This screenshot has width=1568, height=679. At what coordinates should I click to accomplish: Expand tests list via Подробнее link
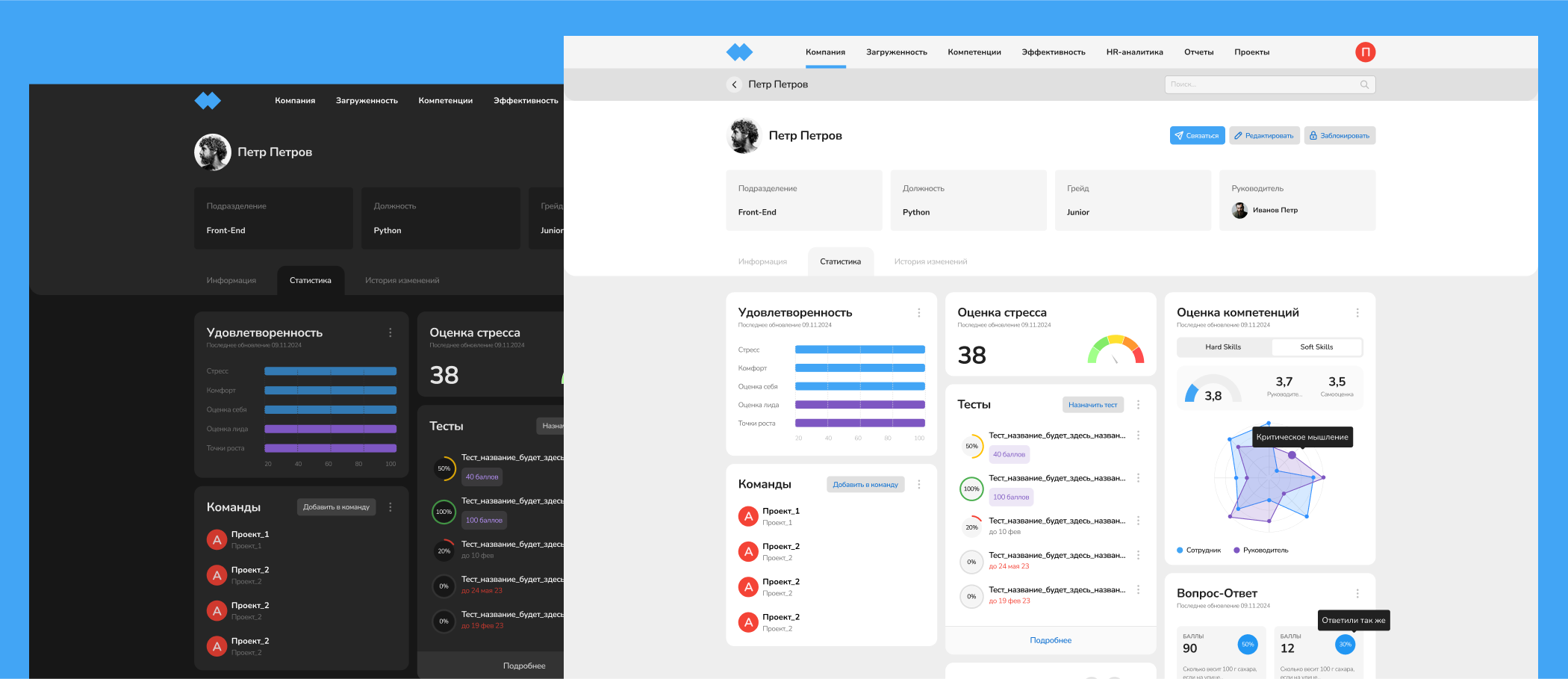(x=1051, y=640)
